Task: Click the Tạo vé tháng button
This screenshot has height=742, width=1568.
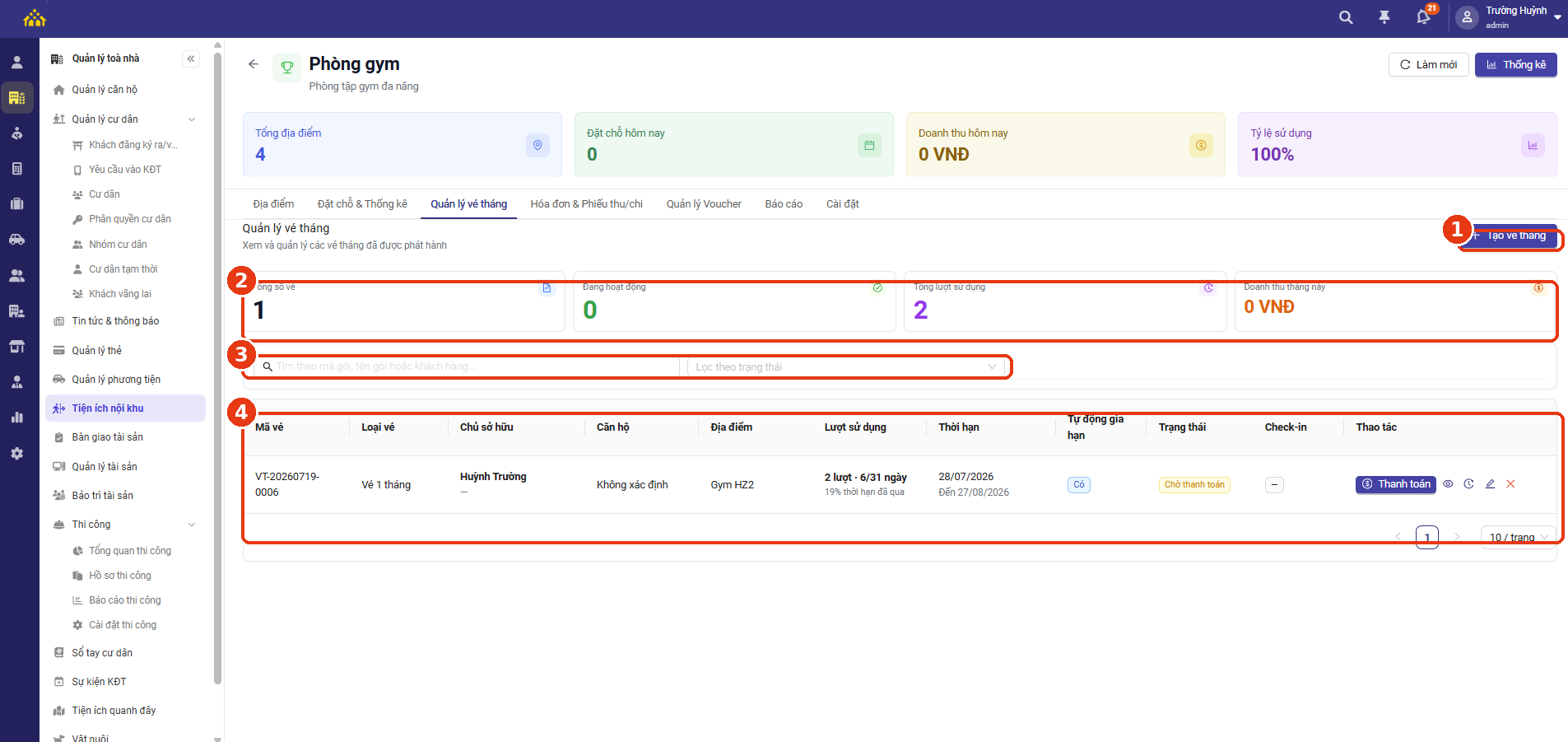Action: tap(1510, 236)
